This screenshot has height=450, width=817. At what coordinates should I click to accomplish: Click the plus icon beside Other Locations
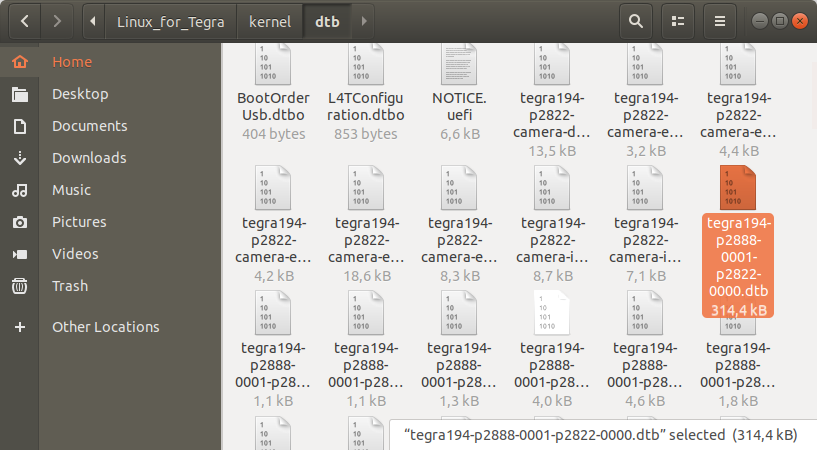tap(20, 327)
